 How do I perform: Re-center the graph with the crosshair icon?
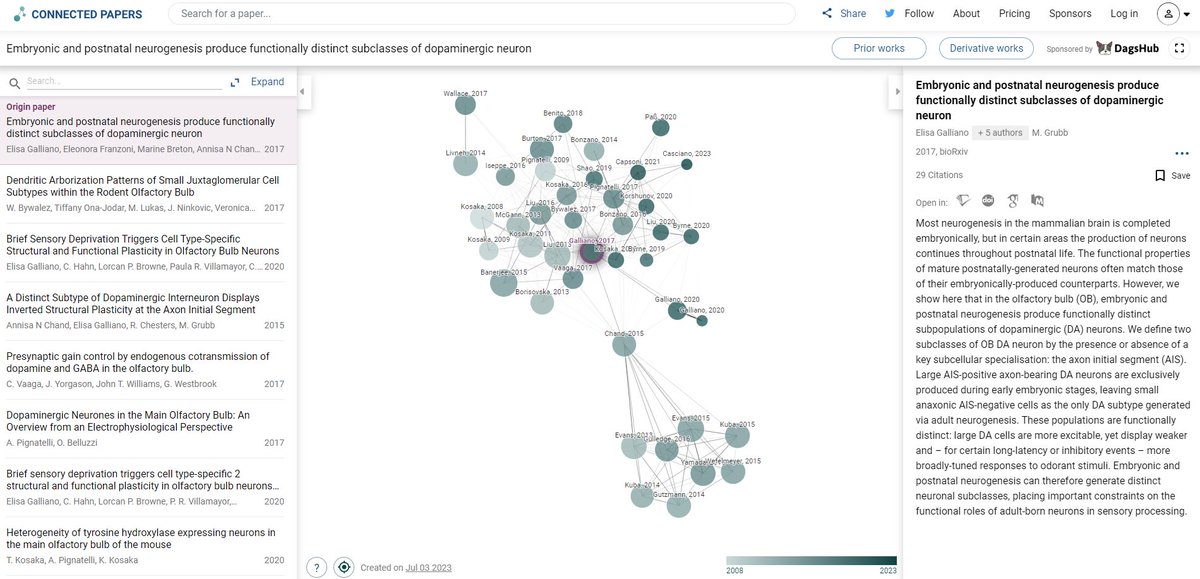344,566
